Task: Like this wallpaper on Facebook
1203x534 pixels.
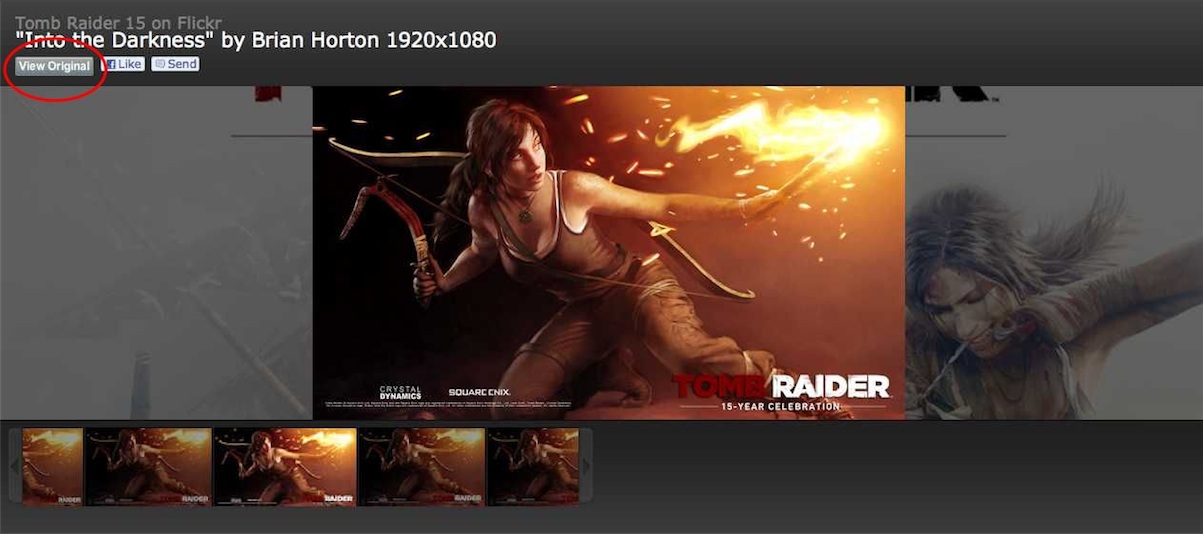Action: [x=123, y=64]
